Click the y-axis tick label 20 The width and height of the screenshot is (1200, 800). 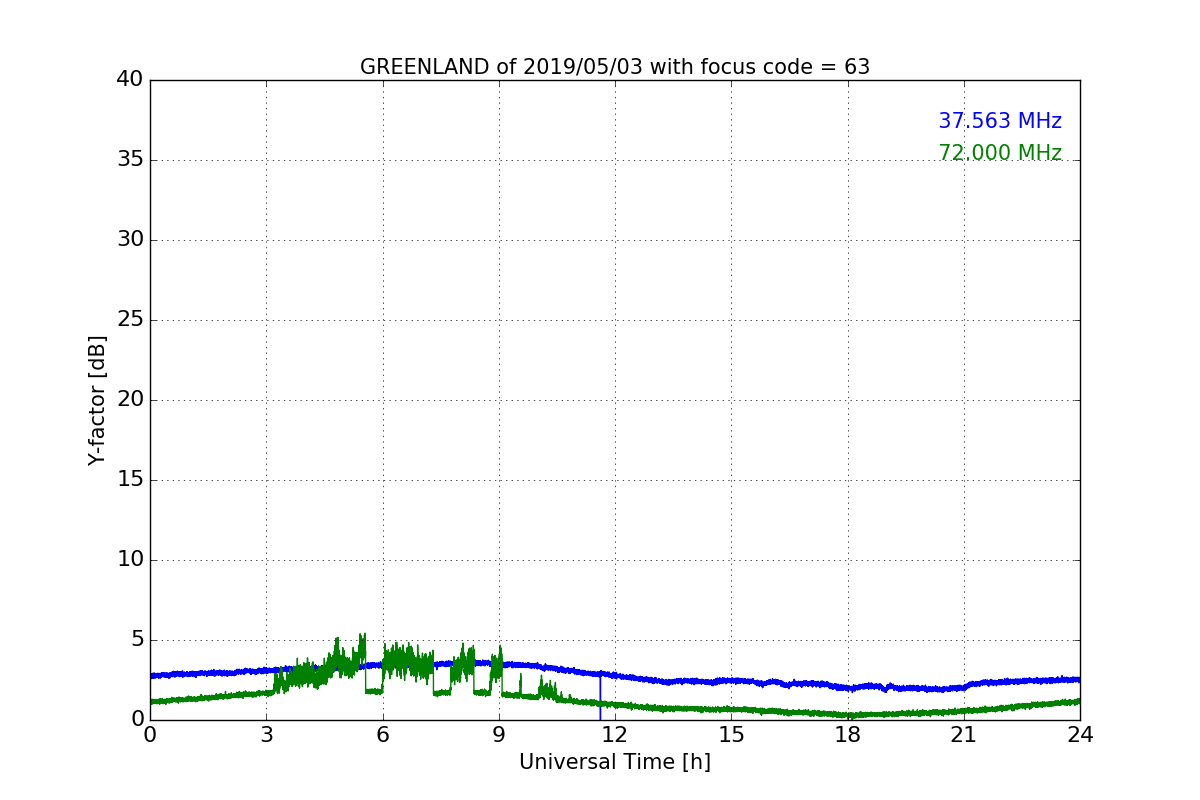coord(130,400)
